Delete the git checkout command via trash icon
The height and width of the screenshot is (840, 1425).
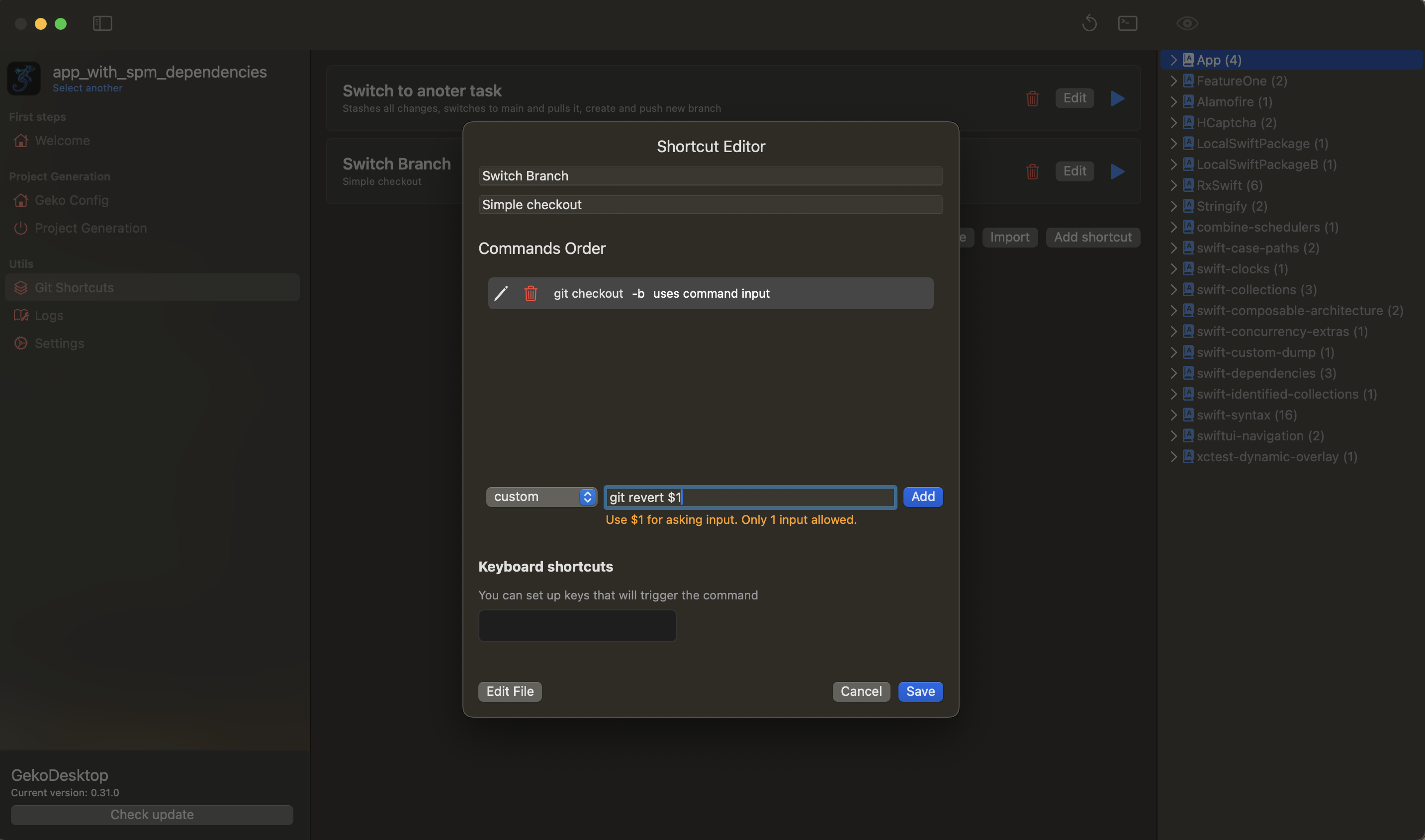point(531,293)
